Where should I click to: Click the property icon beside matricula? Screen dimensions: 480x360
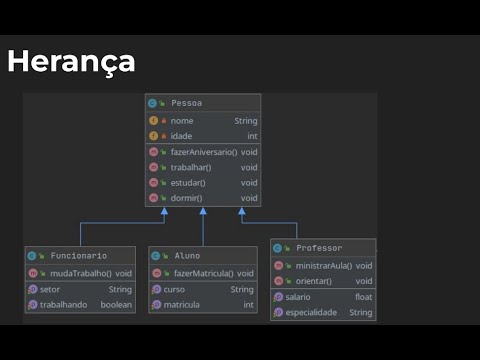coord(156,305)
